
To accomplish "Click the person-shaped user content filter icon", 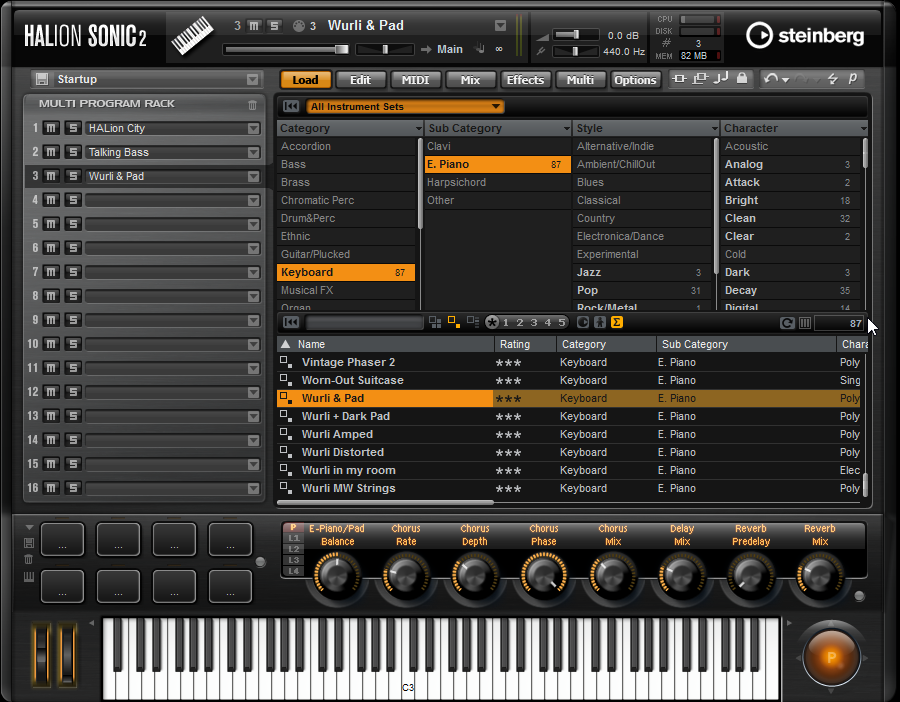I will (600, 323).
